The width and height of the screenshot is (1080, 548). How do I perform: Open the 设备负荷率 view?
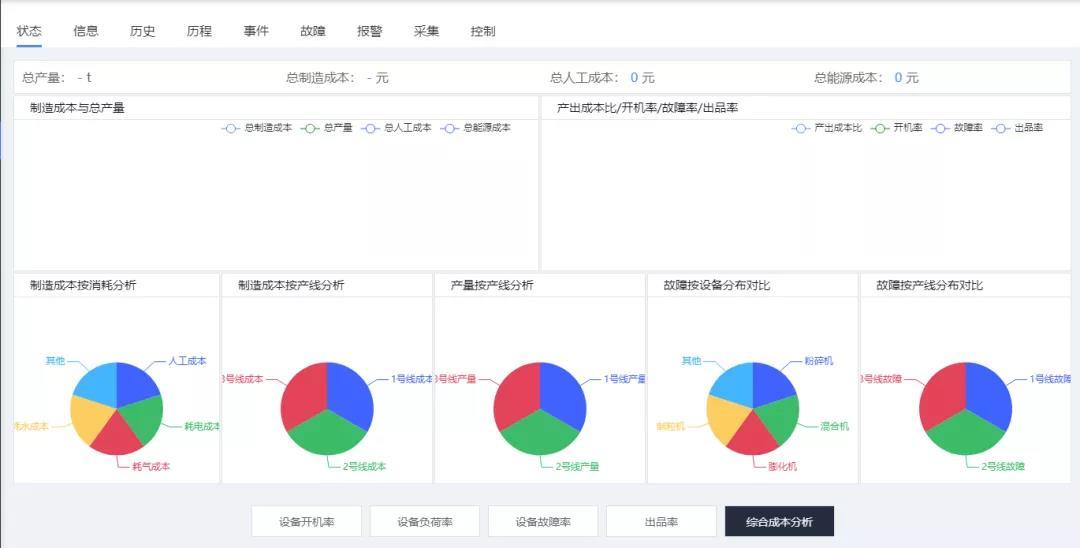(x=425, y=522)
